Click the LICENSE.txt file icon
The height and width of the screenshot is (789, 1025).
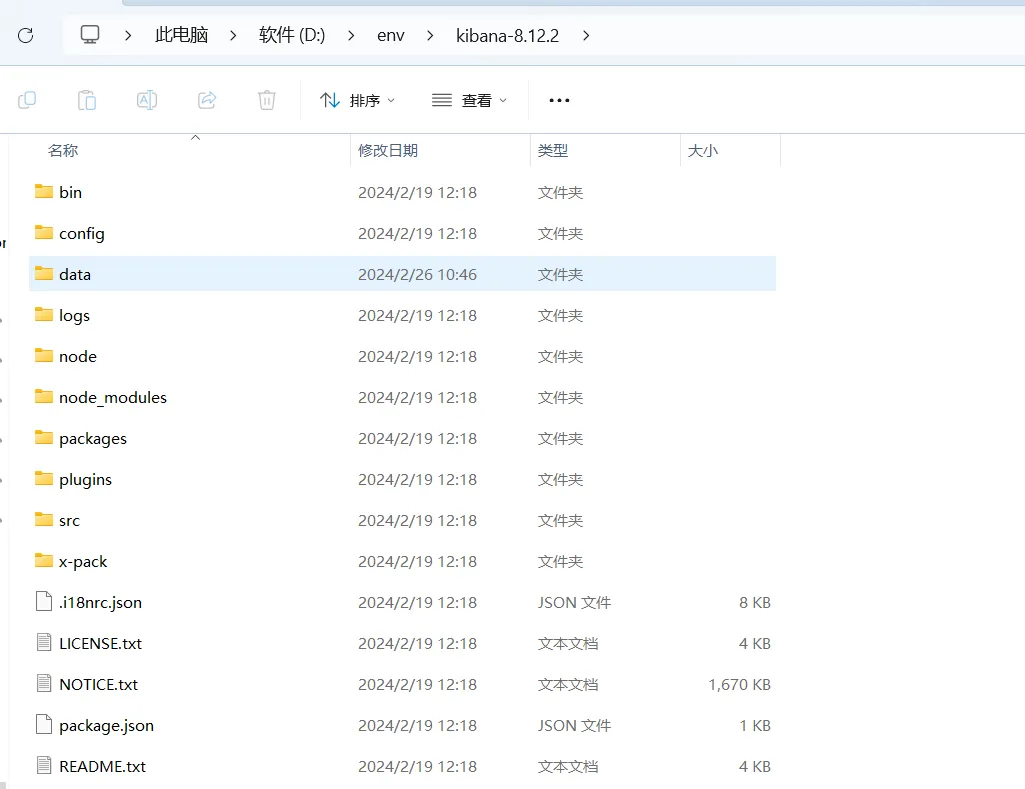click(44, 643)
